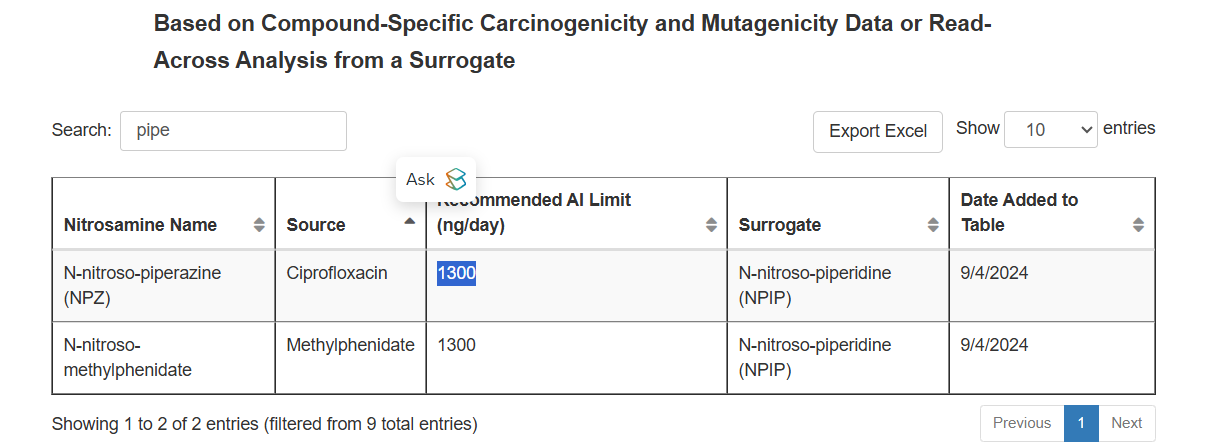Click the Surrogate cell in Methylphenidate row
1221x445 pixels.
[837, 358]
